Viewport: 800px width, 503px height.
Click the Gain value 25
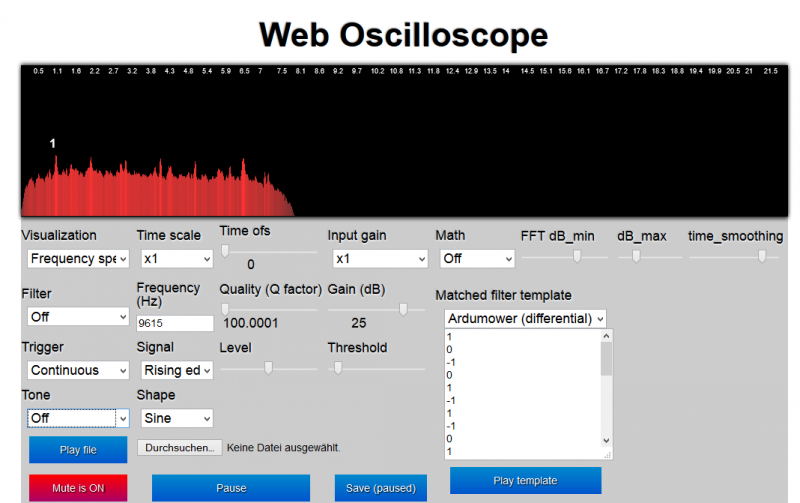359,323
